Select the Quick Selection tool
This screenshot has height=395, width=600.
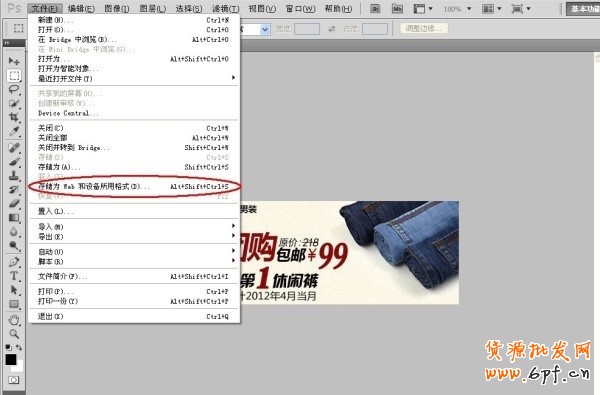pyautogui.click(x=14, y=103)
